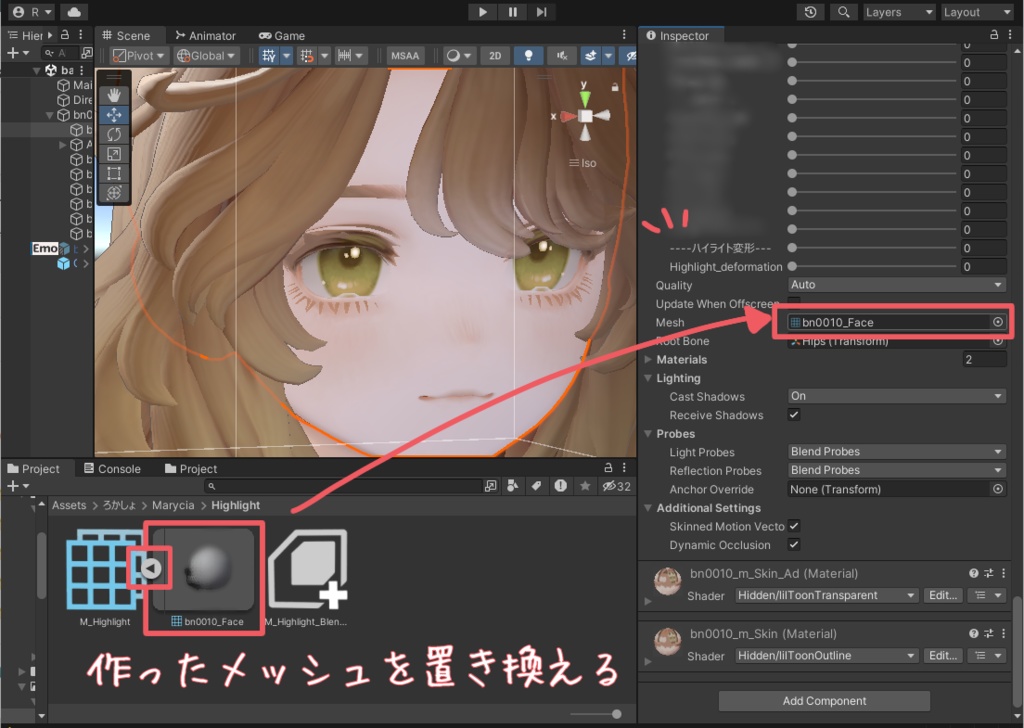The width and height of the screenshot is (1024, 728).
Task: Open the Light Probes dropdown
Action: (x=895, y=452)
